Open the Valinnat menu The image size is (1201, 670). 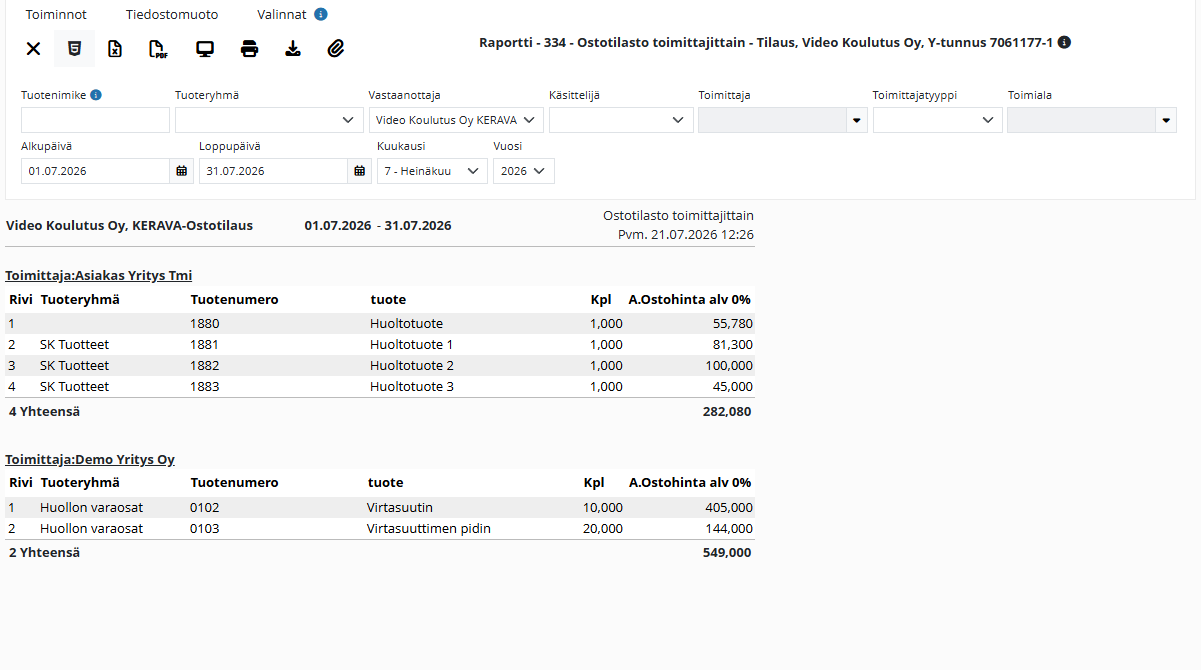[x=282, y=15]
